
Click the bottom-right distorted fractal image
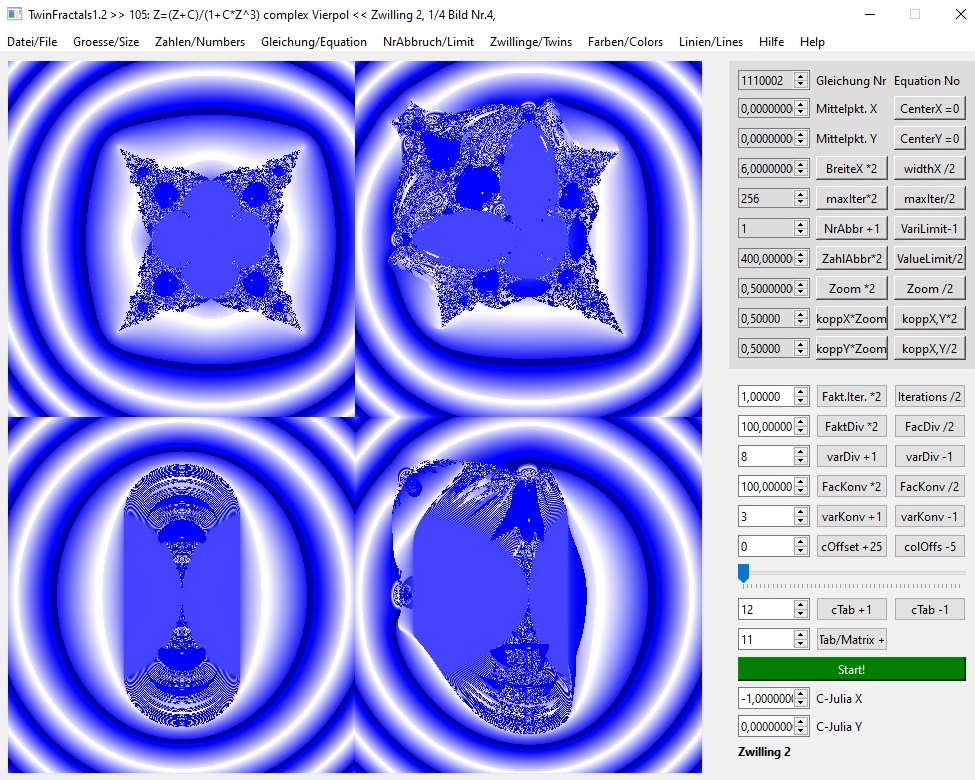(529, 595)
